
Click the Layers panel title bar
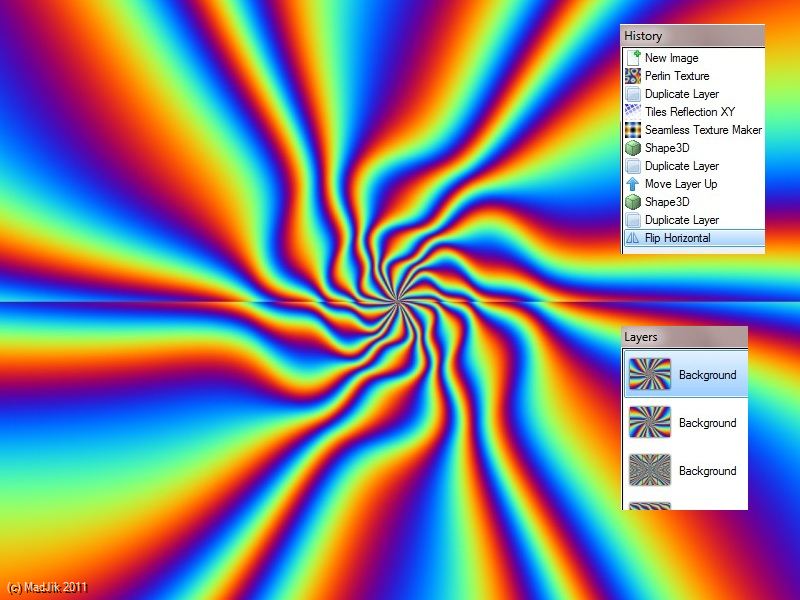[x=684, y=337]
